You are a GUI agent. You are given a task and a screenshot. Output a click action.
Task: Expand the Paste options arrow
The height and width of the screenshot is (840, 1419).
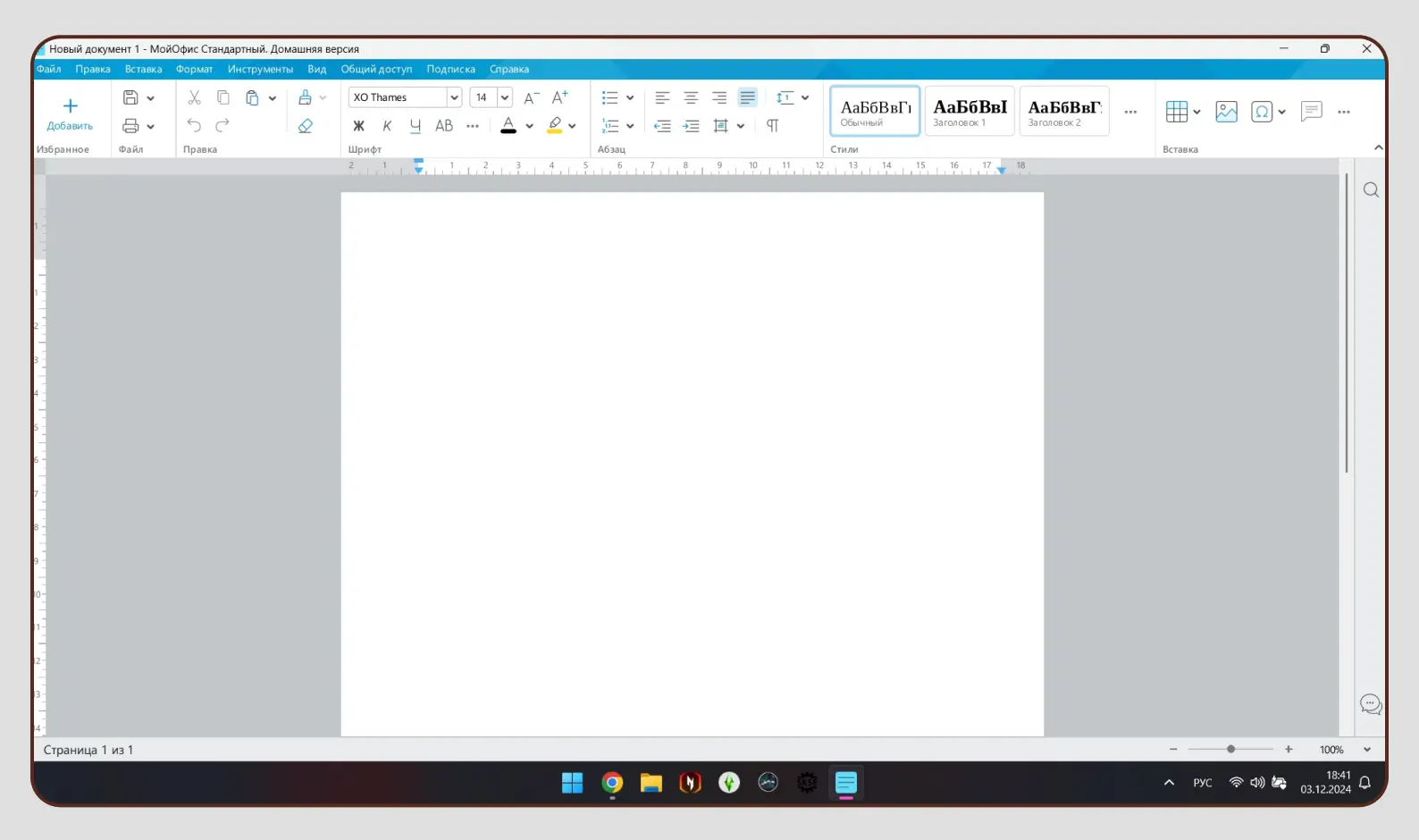click(273, 98)
